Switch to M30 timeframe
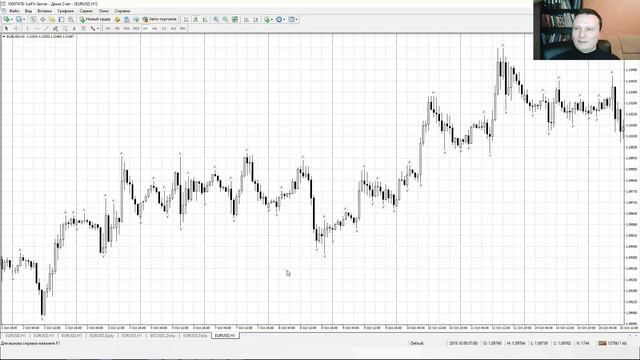640x360 pixels. [136, 28]
